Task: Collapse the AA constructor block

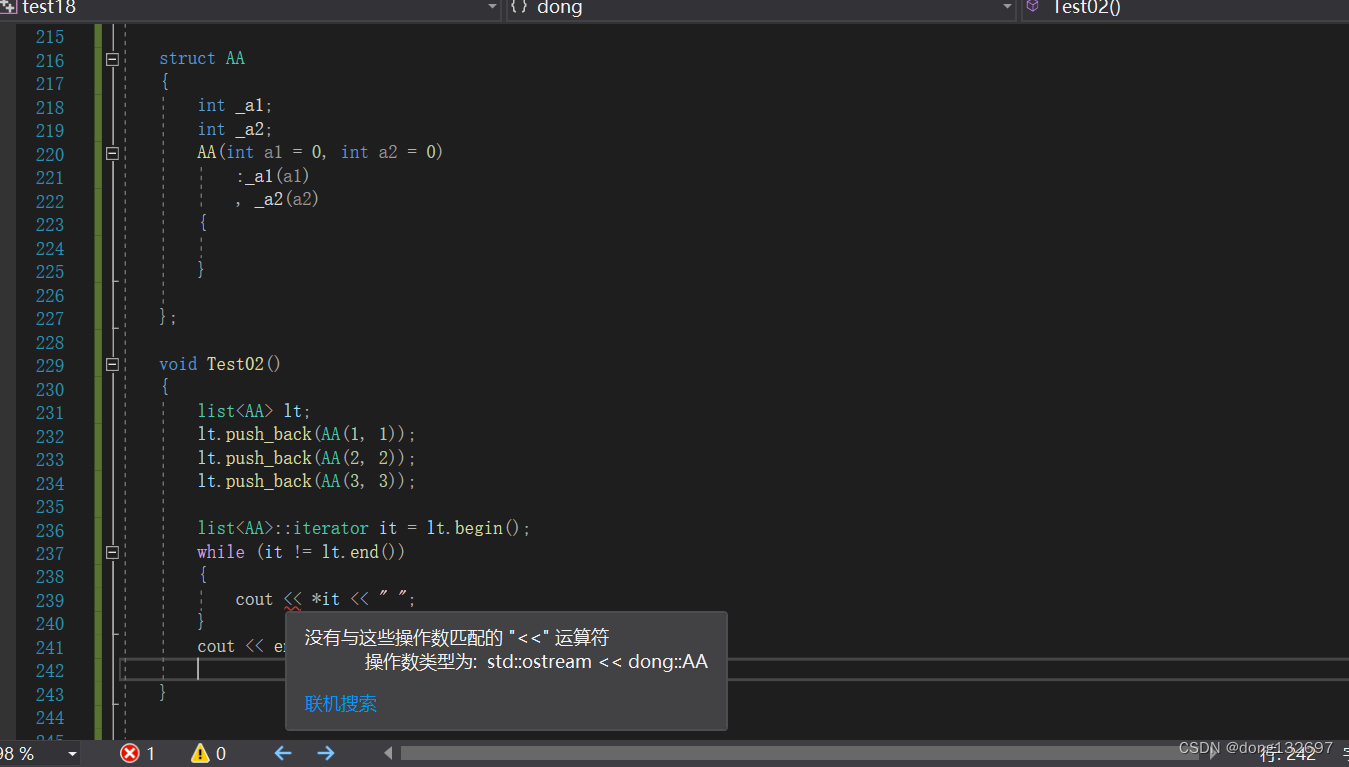Action: point(112,153)
